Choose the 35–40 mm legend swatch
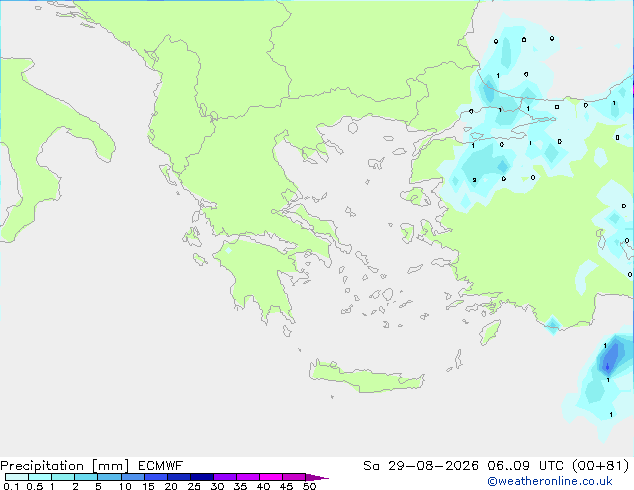Screen dimensions: 634x490 (x=247, y=477)
